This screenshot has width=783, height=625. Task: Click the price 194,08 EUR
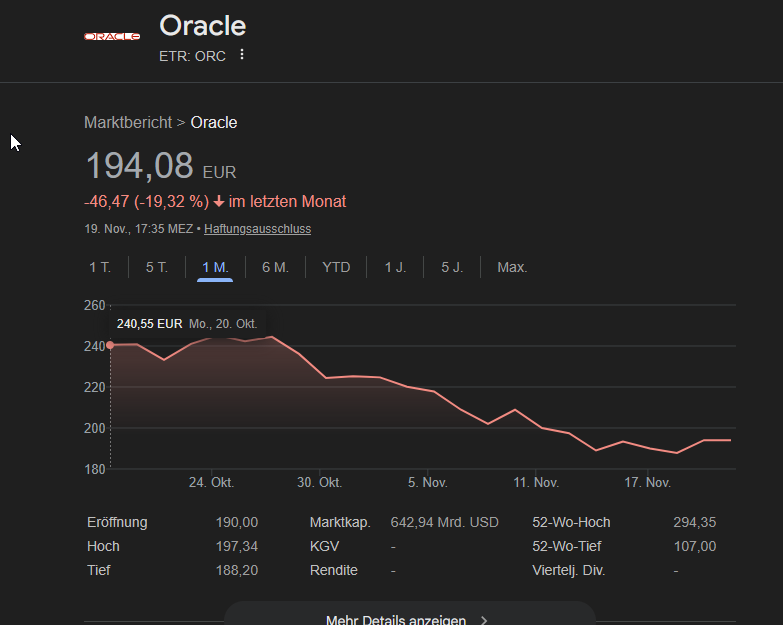pyautogui.click(x=161, y=166)
